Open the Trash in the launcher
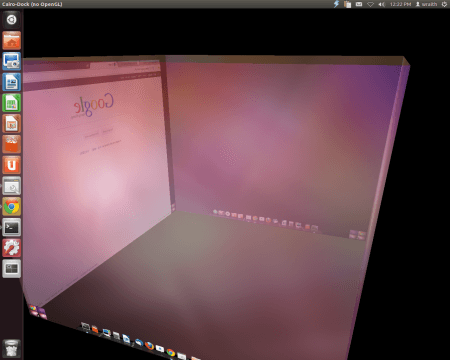 tap(12, 349)
